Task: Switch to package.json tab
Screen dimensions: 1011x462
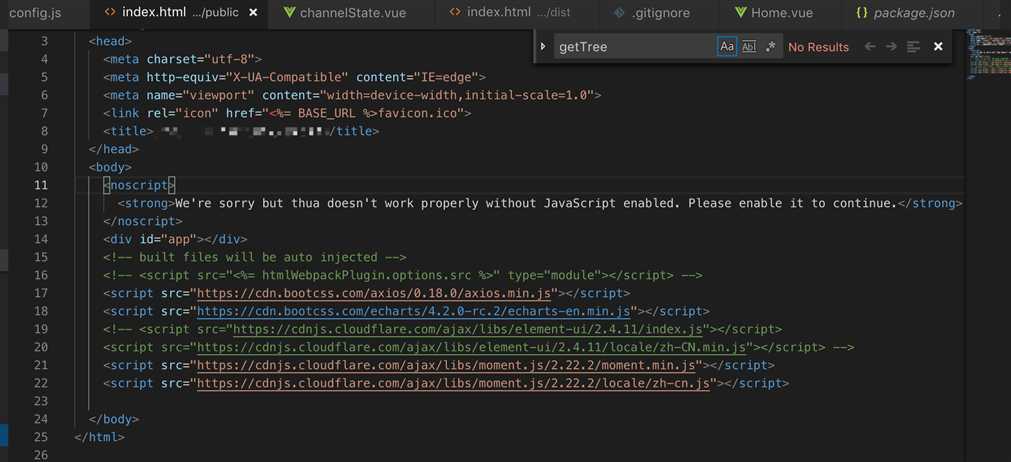Action: 913,13
